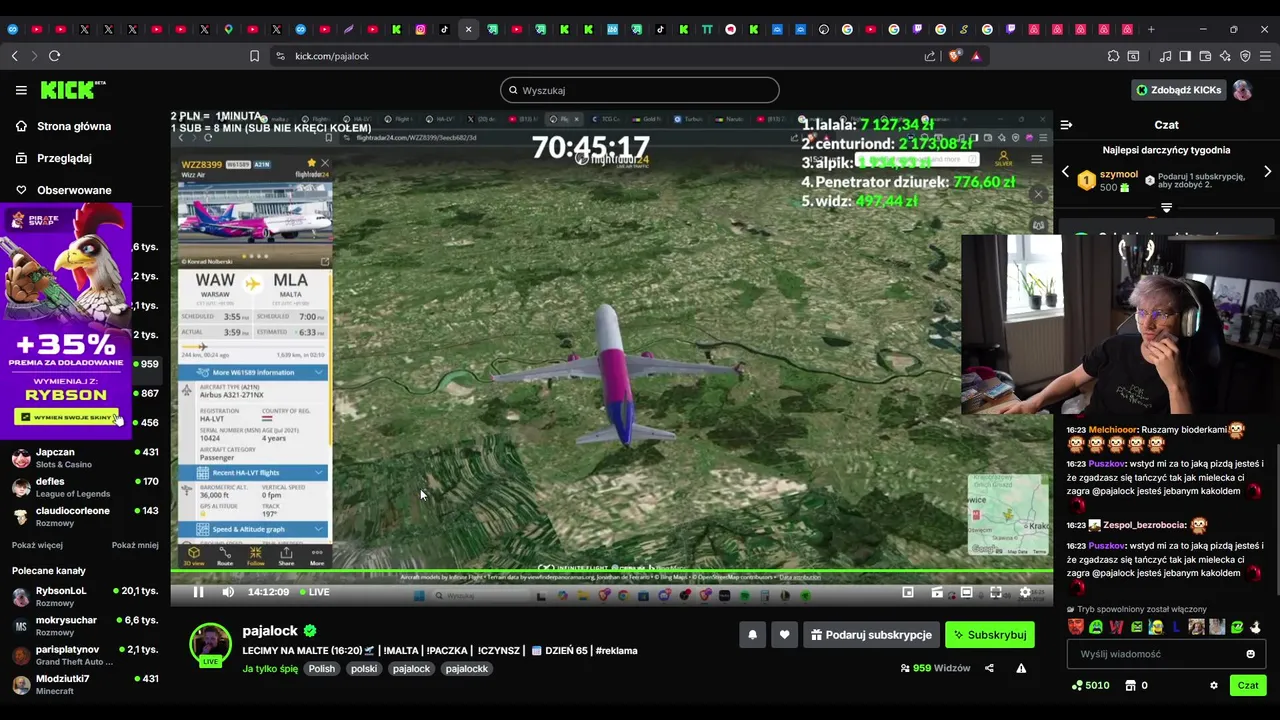Screen dimensions: 1280x720
Task: Open the emoji picker in chat input
Action: coord(1250,654)
